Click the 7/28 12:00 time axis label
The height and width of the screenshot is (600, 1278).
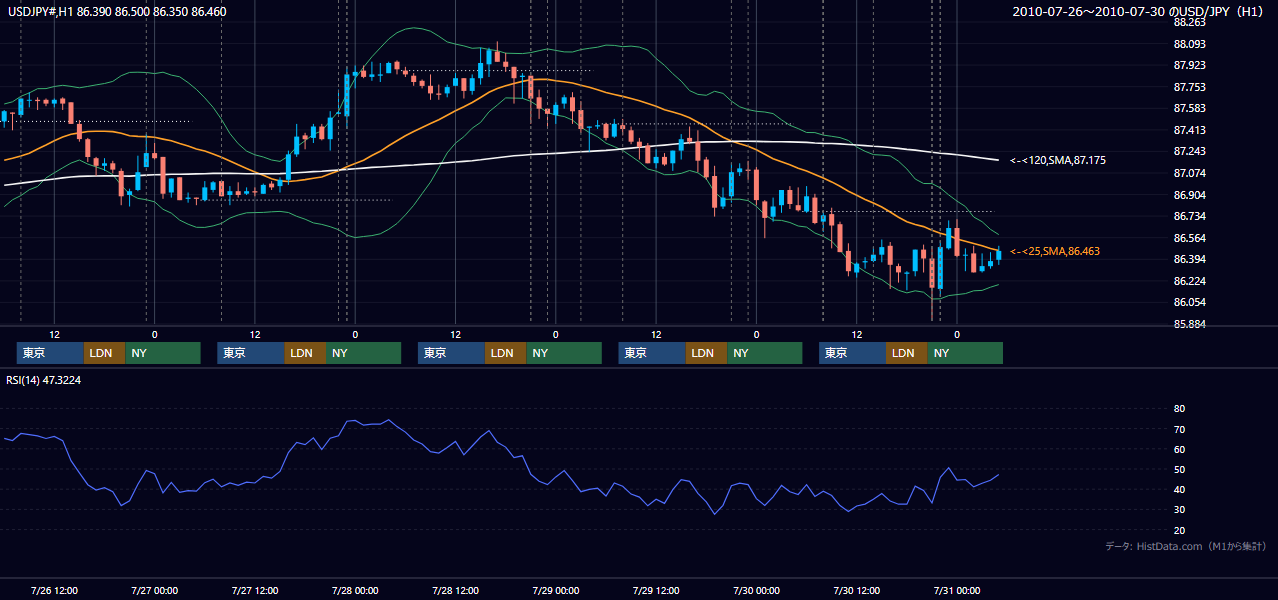455,590
